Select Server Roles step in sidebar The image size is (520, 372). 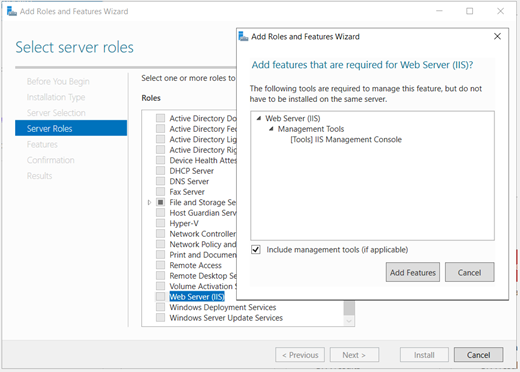pyautogui.click(x=71, y=128)
